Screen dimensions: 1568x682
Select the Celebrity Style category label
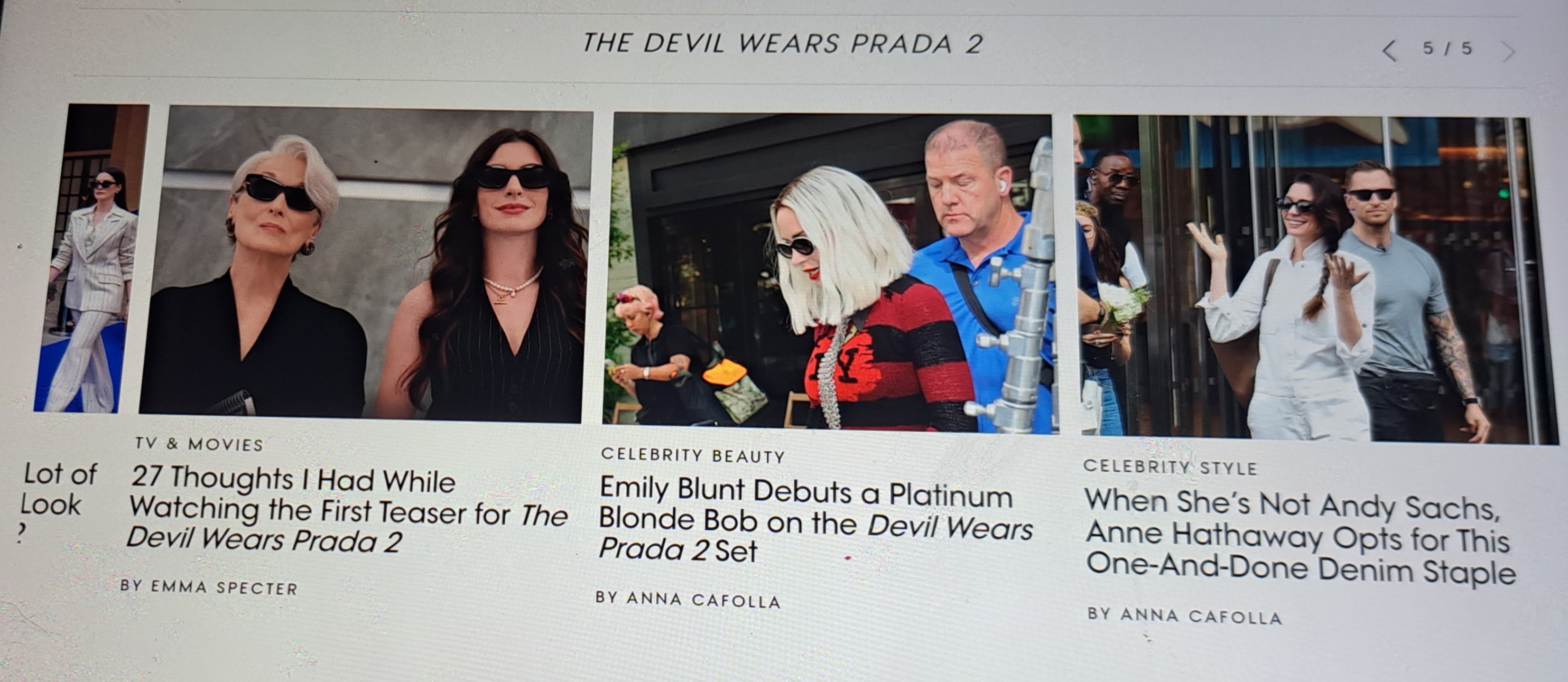pyautogui.click(x=1170, y=466)
